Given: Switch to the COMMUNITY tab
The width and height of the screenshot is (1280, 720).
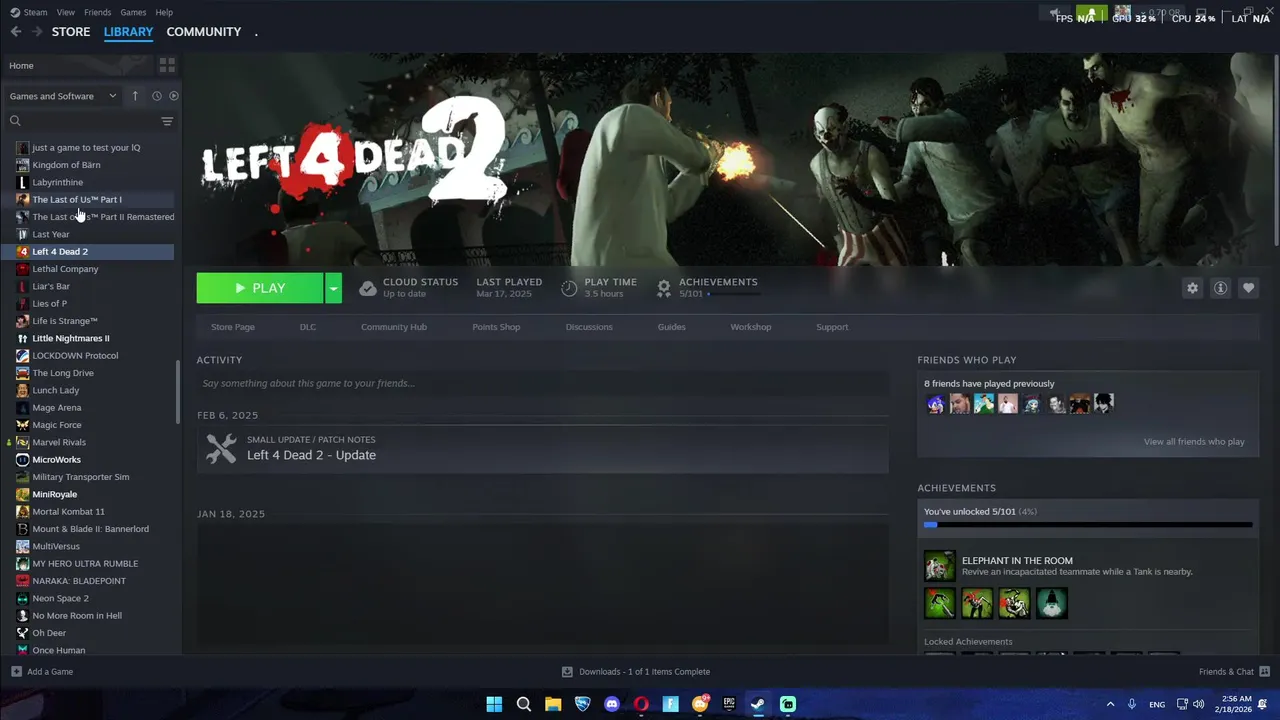Looking at the screenshot, I should 204,32.
